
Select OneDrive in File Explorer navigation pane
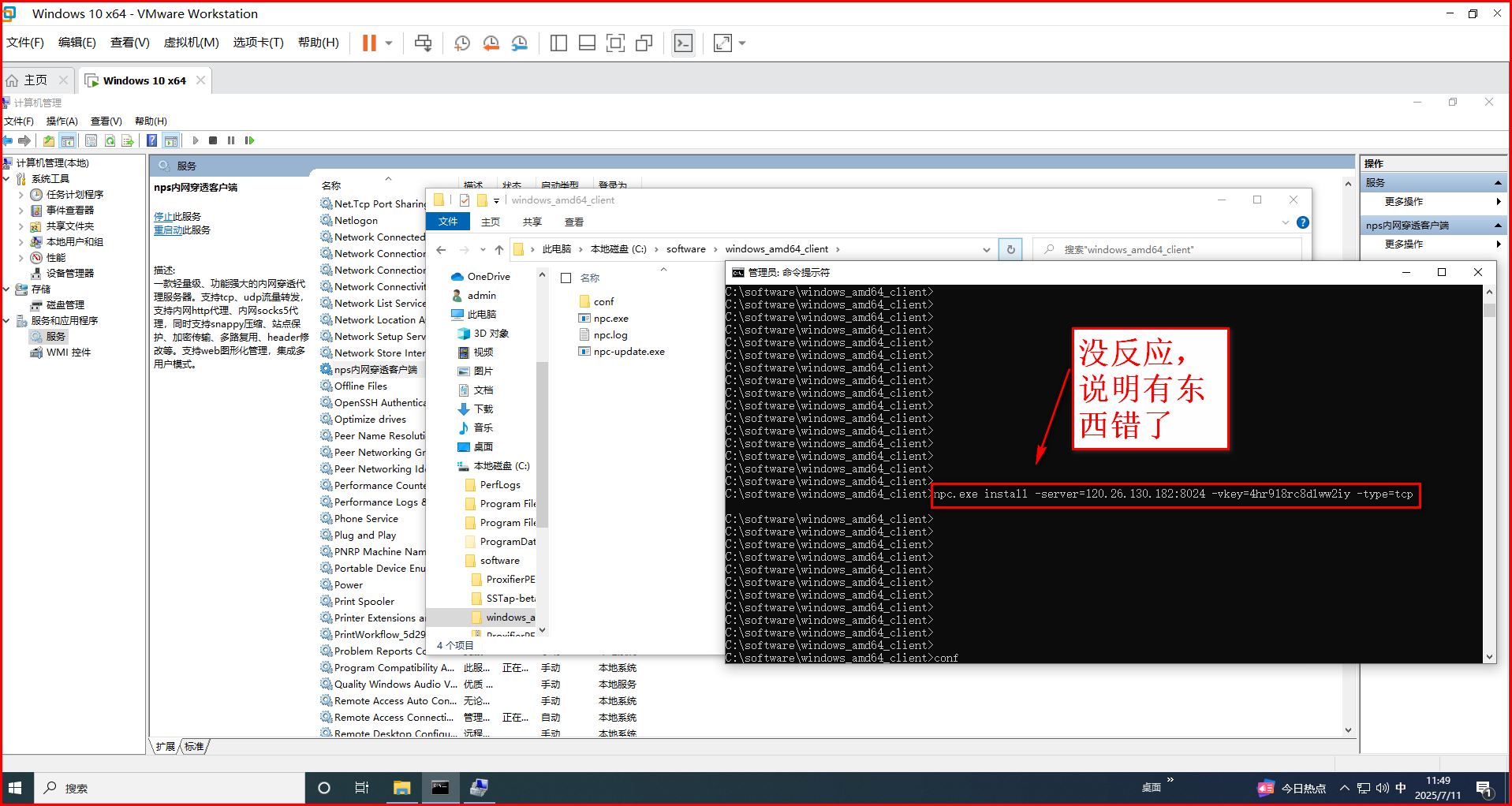(488, 277)
